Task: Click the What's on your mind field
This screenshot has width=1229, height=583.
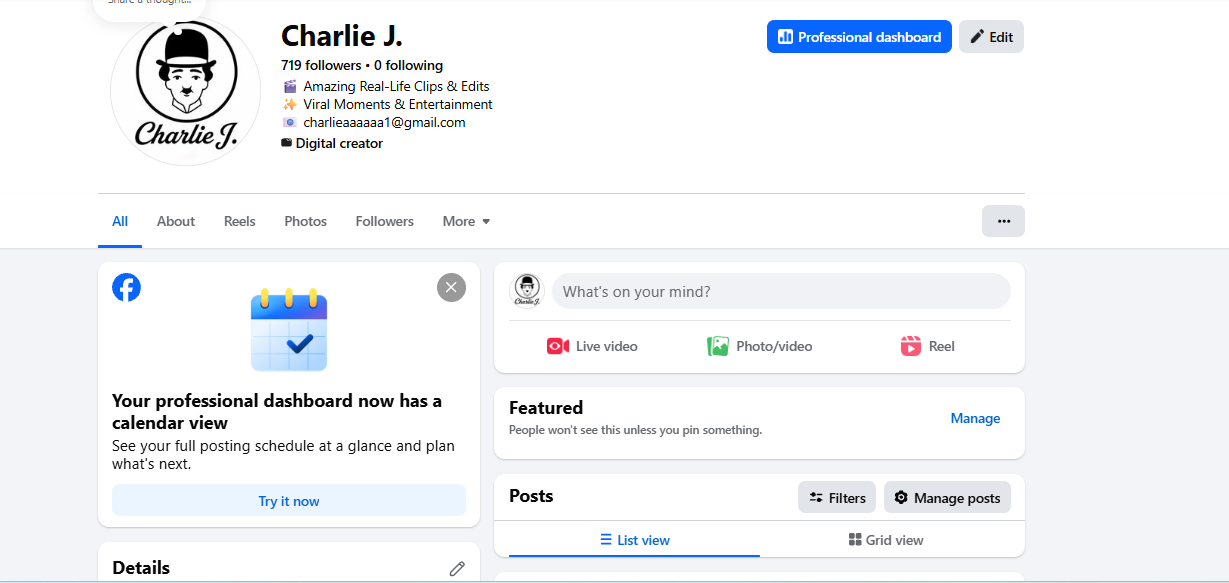Action: click(x=781, y=291)
